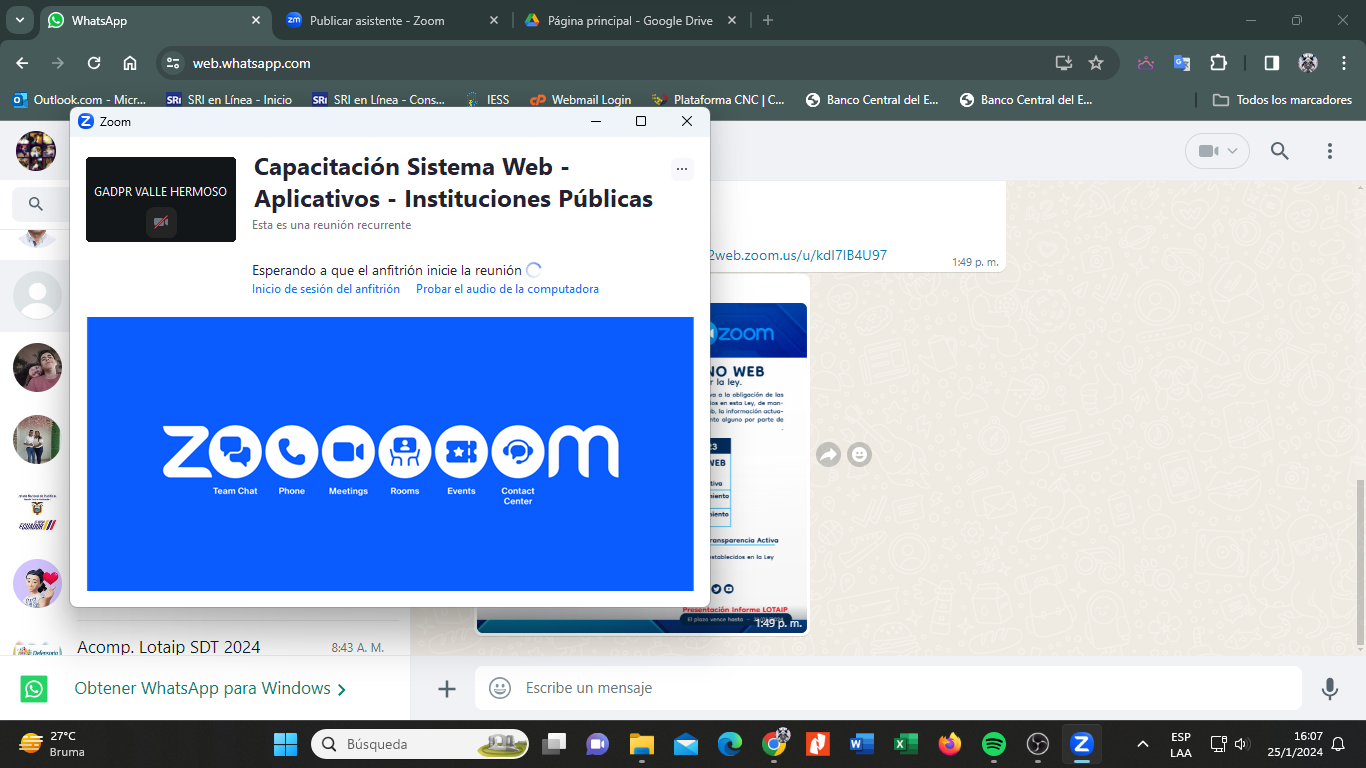Click Inicio de sesión del anfitrión link
1366x768 pixels.
tap(326, 289)
